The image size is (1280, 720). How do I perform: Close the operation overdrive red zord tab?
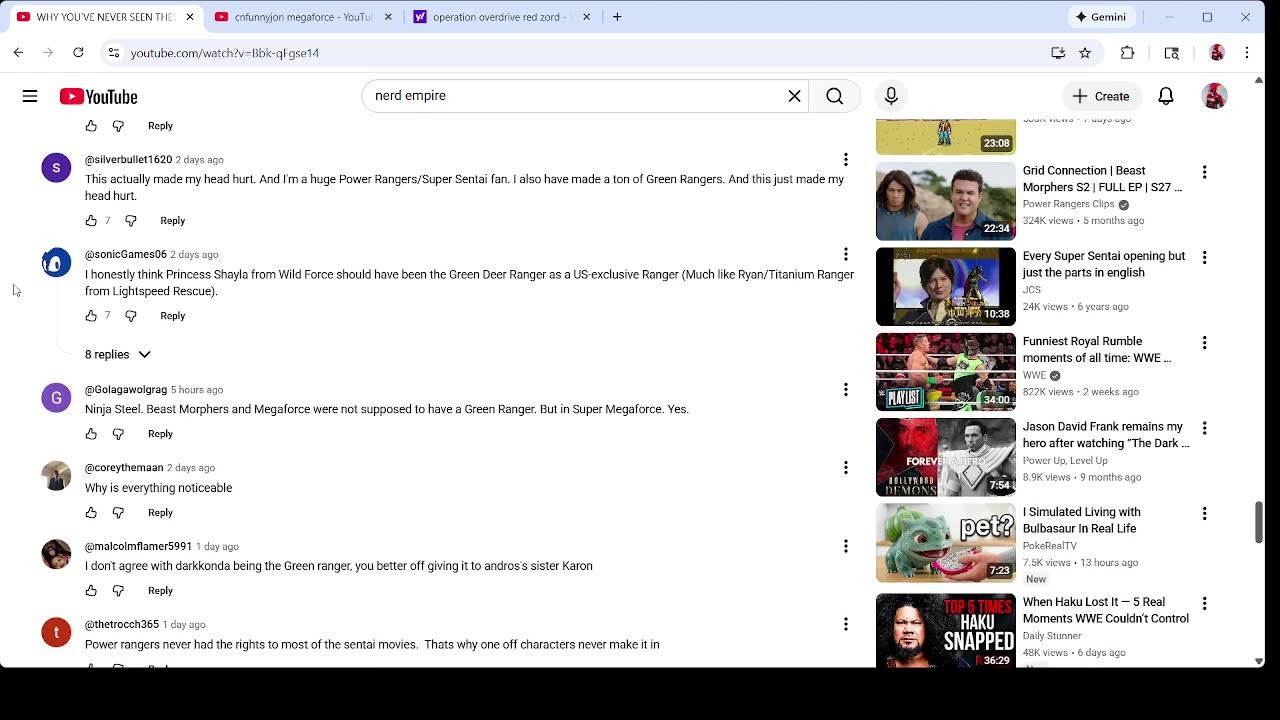[586, 17]
